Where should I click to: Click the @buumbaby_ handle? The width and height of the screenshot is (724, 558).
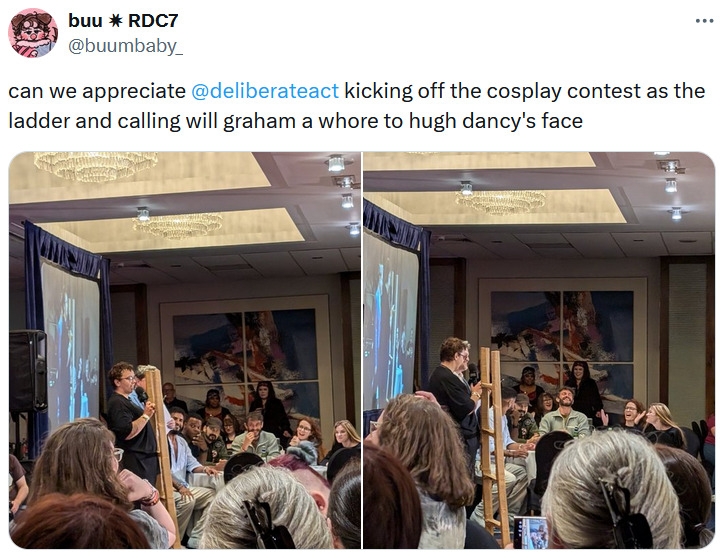(x=125, y=46)
